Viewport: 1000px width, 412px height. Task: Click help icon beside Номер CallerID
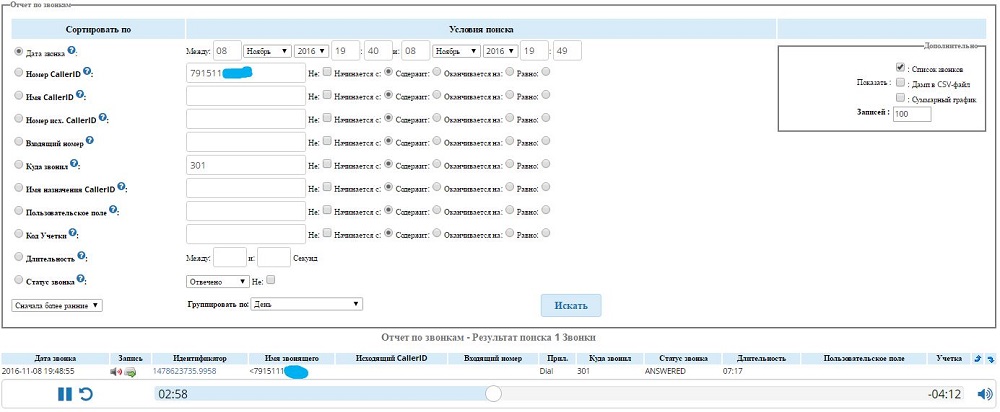coord(88,72)
